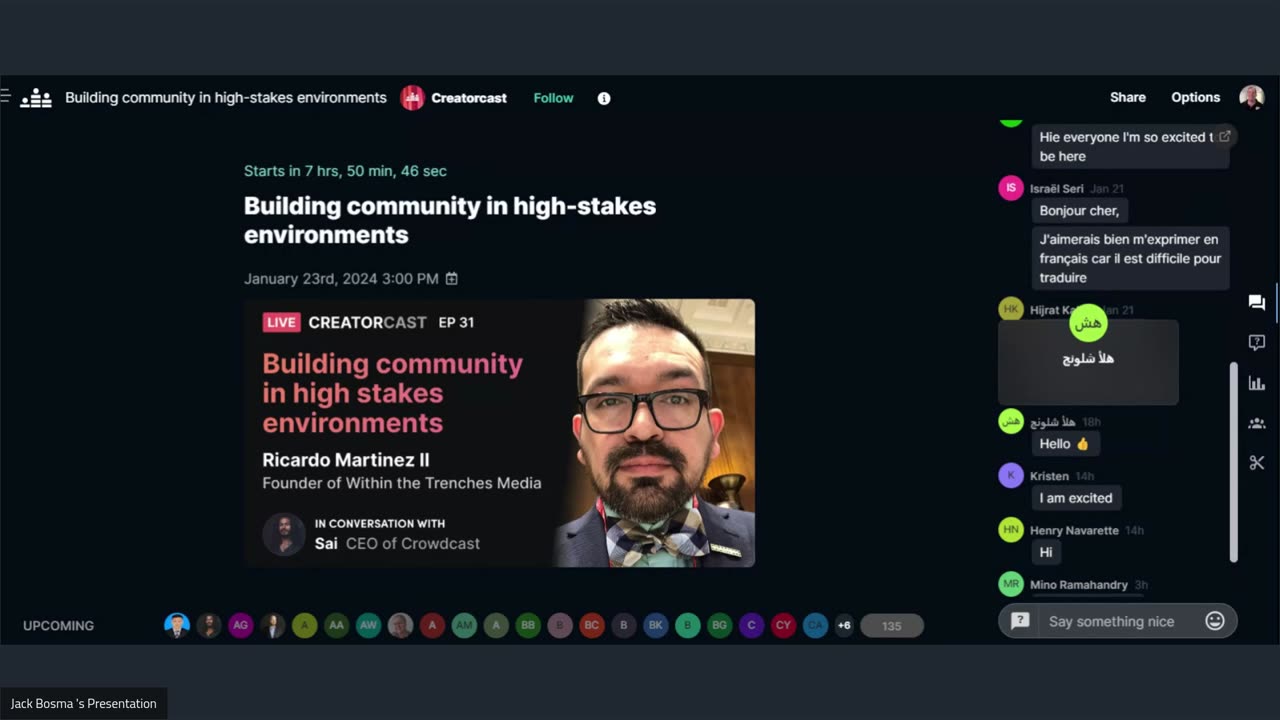Select the AM attendee avatar
The height and width of the screenshot is (720, 1280).
click(464, 626)
